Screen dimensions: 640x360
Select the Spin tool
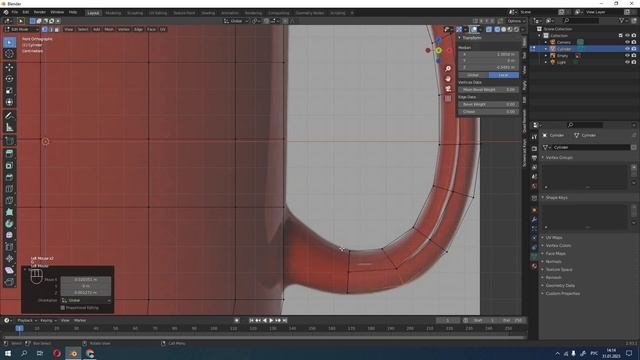tap(9, 224)
